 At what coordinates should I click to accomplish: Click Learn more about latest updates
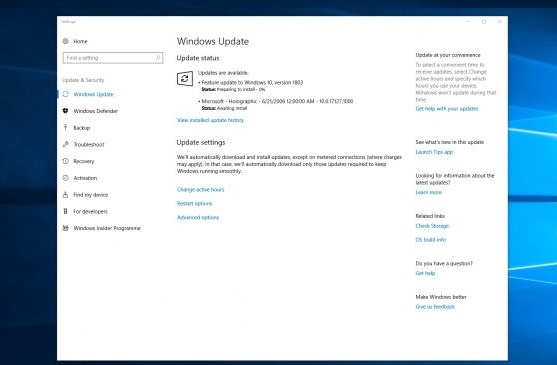click(429, 192)
